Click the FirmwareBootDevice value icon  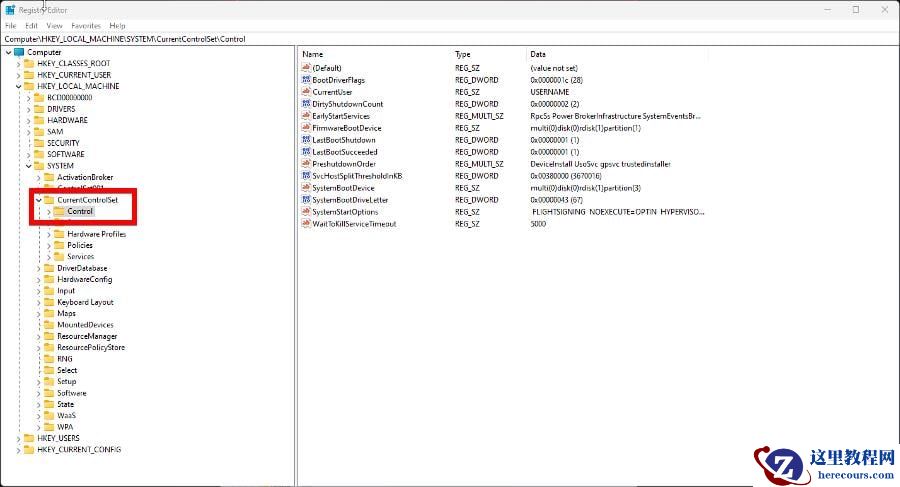(306, 128)
